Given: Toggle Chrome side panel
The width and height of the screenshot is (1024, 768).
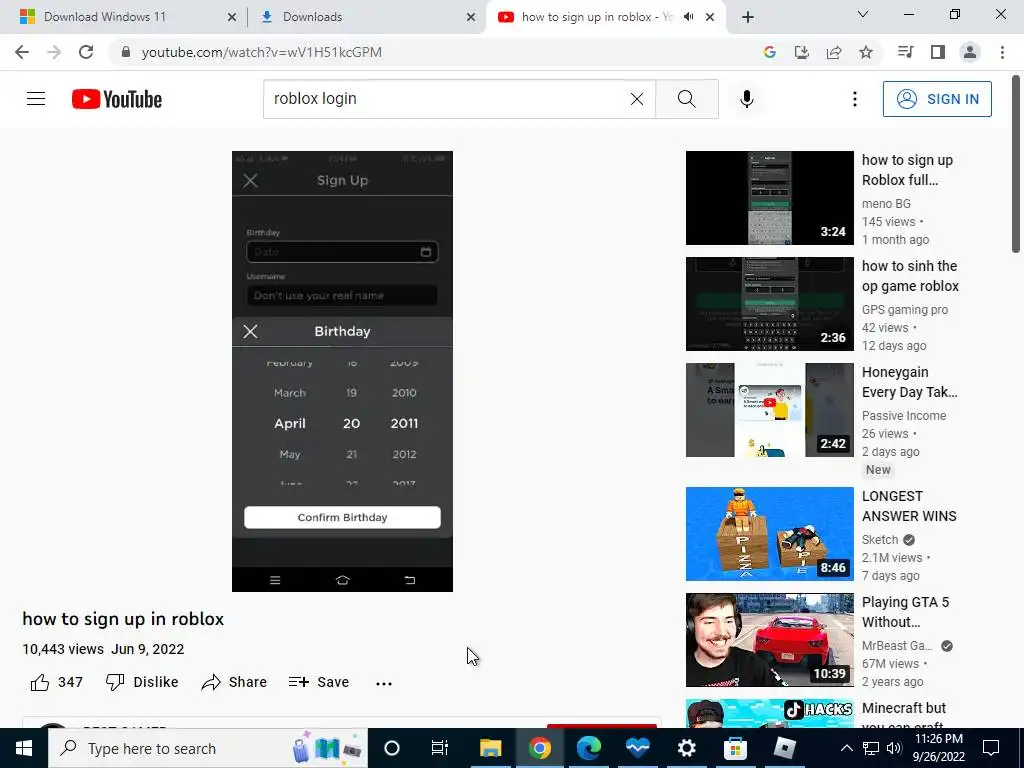Looking at the screenshot, I should (938, 52).
